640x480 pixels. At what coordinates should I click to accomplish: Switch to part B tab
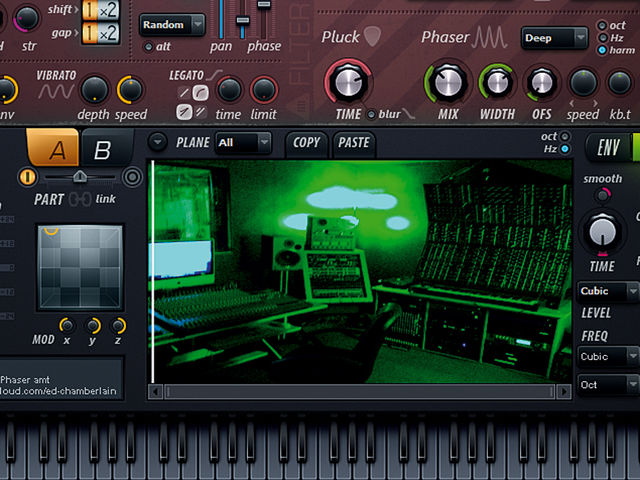click(x=107, y=149)
